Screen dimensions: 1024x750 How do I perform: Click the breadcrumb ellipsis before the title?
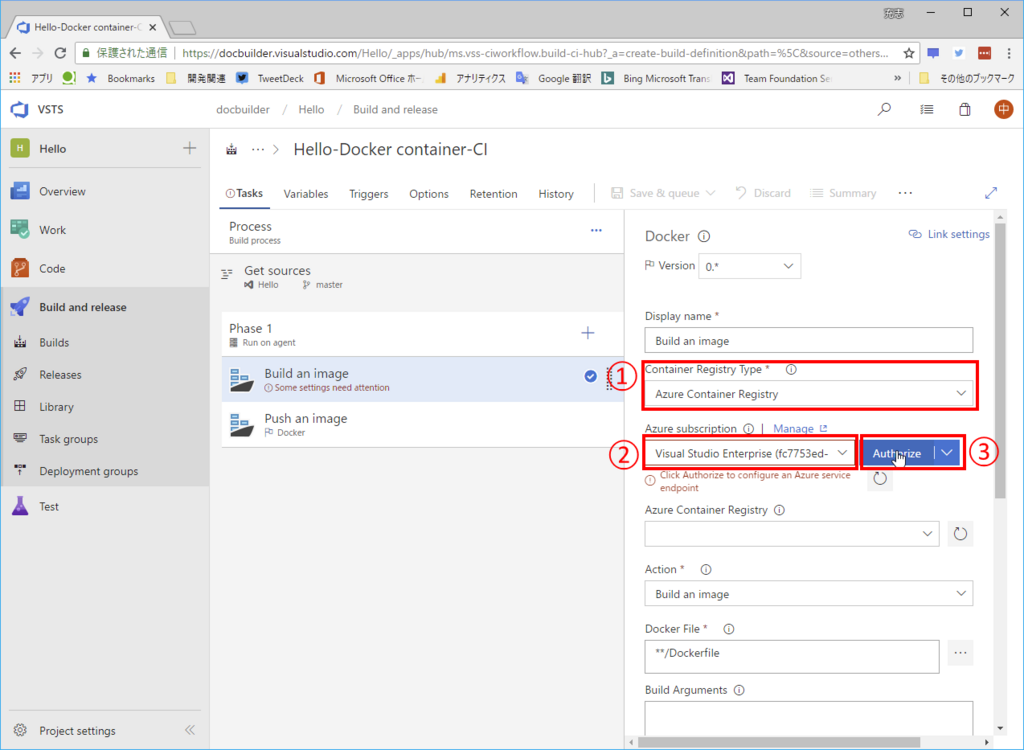258,150
